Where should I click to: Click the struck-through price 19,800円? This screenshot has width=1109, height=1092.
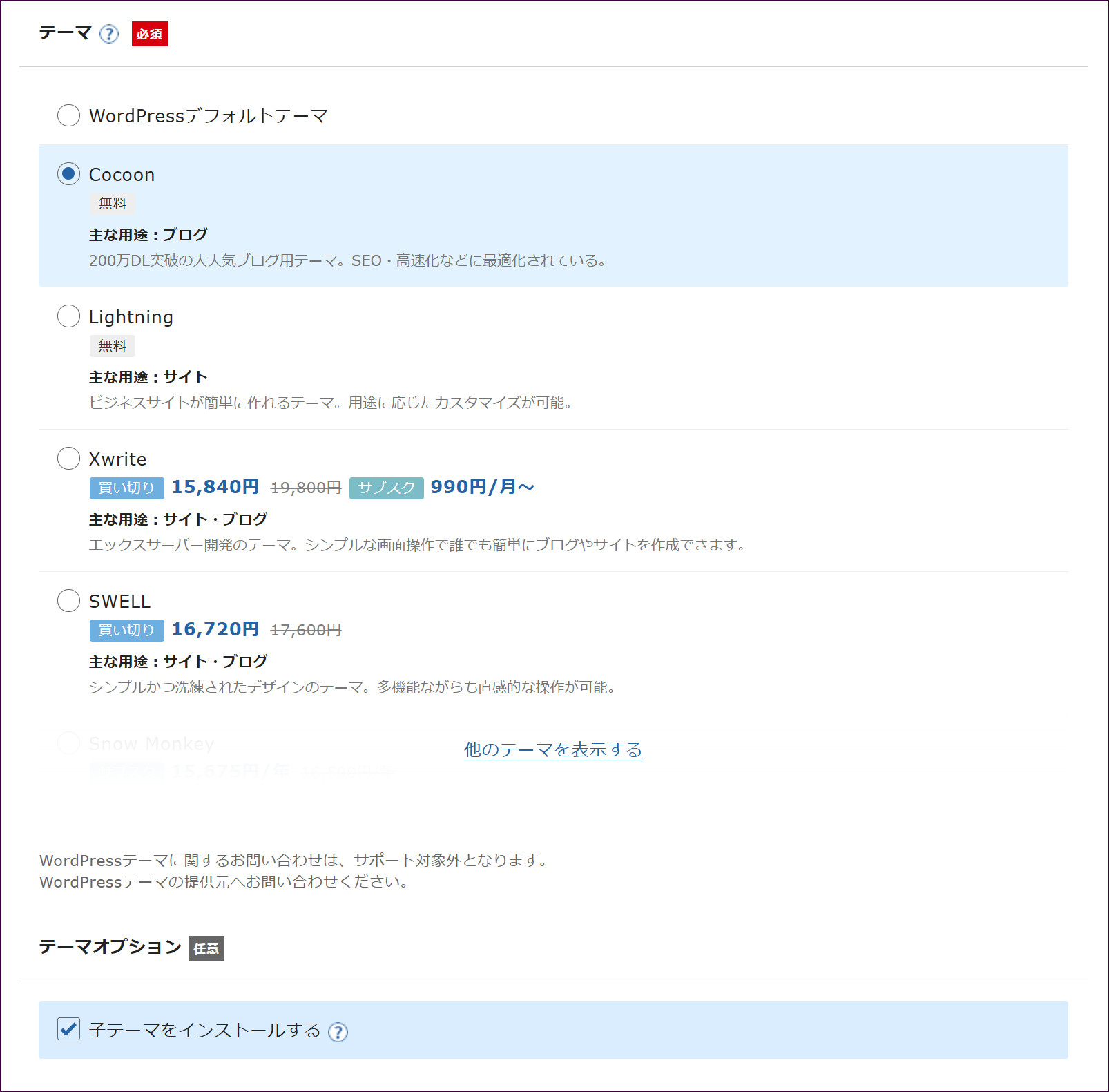point(306,488)
